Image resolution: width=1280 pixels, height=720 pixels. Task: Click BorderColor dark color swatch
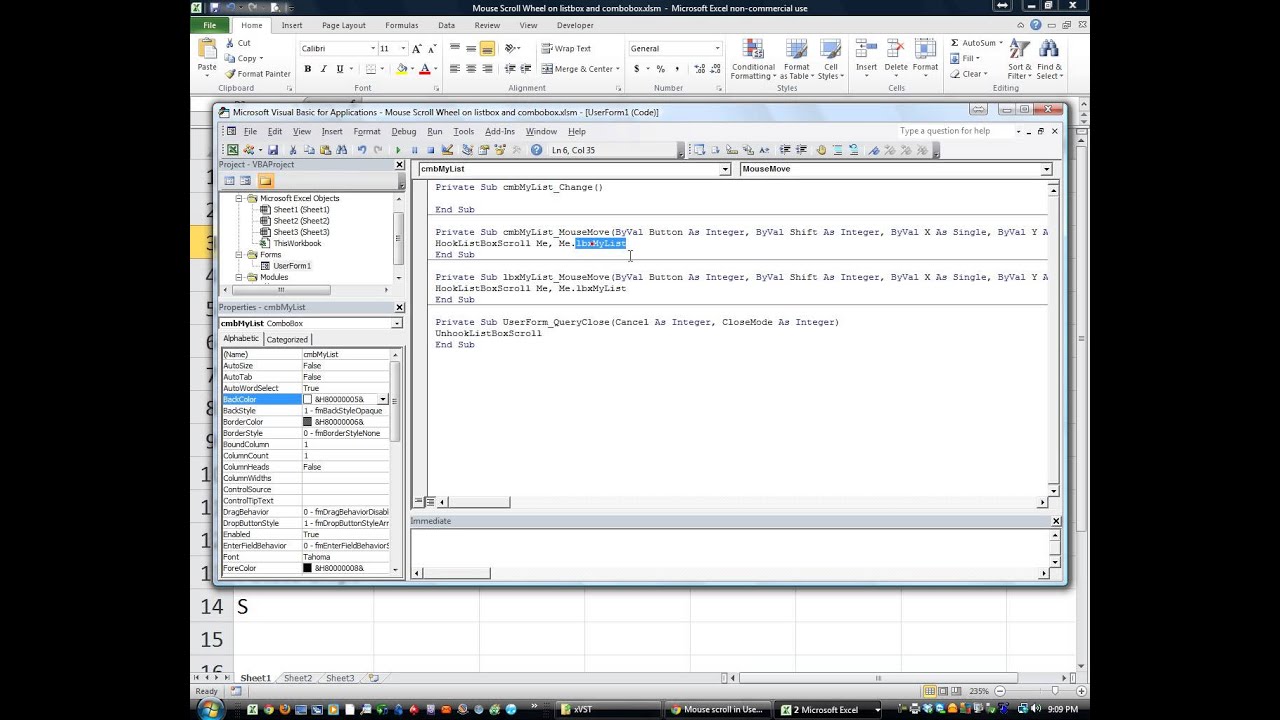[x=308, y=422]
